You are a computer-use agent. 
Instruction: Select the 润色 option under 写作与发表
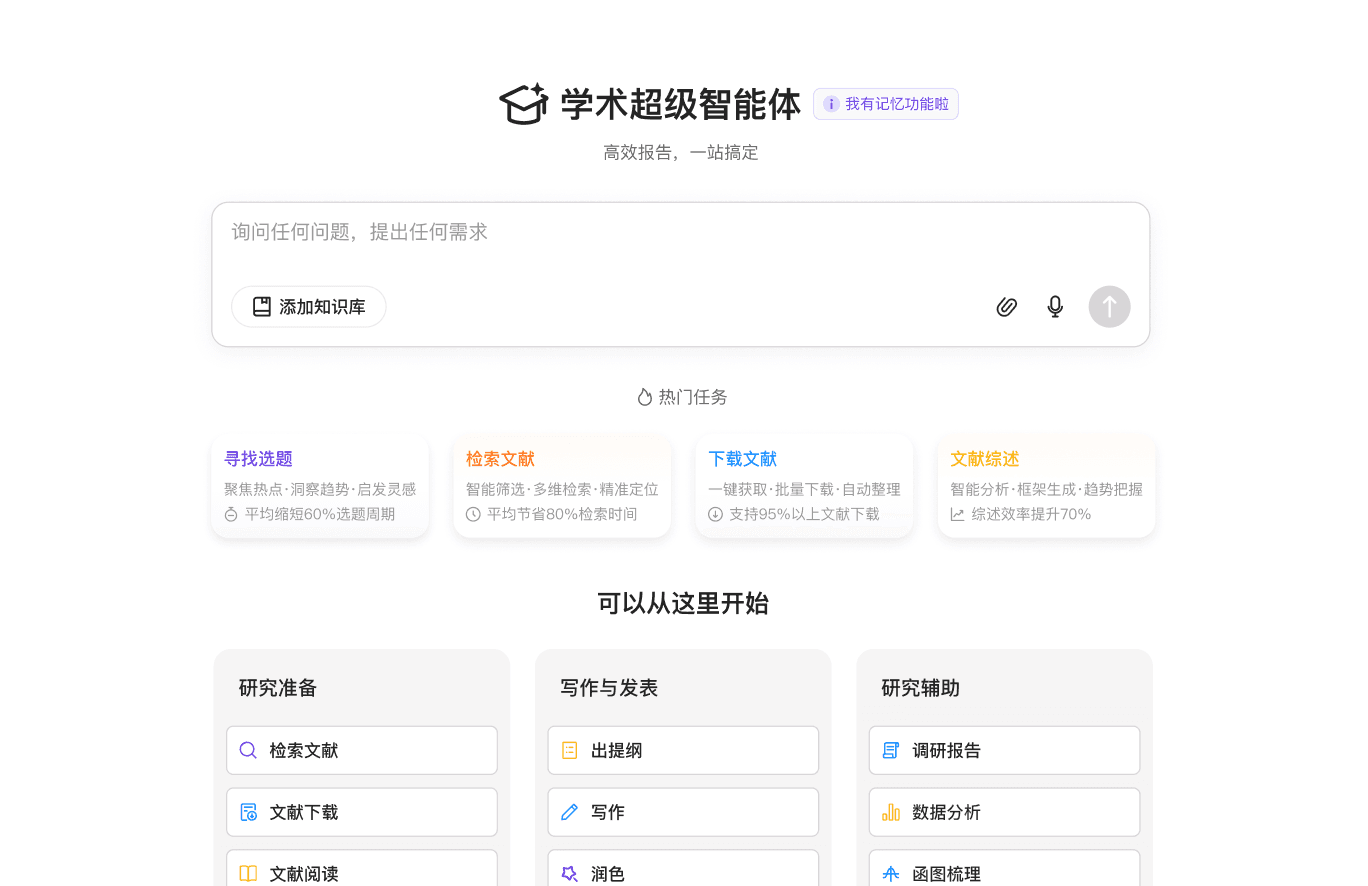coord(683,873)
